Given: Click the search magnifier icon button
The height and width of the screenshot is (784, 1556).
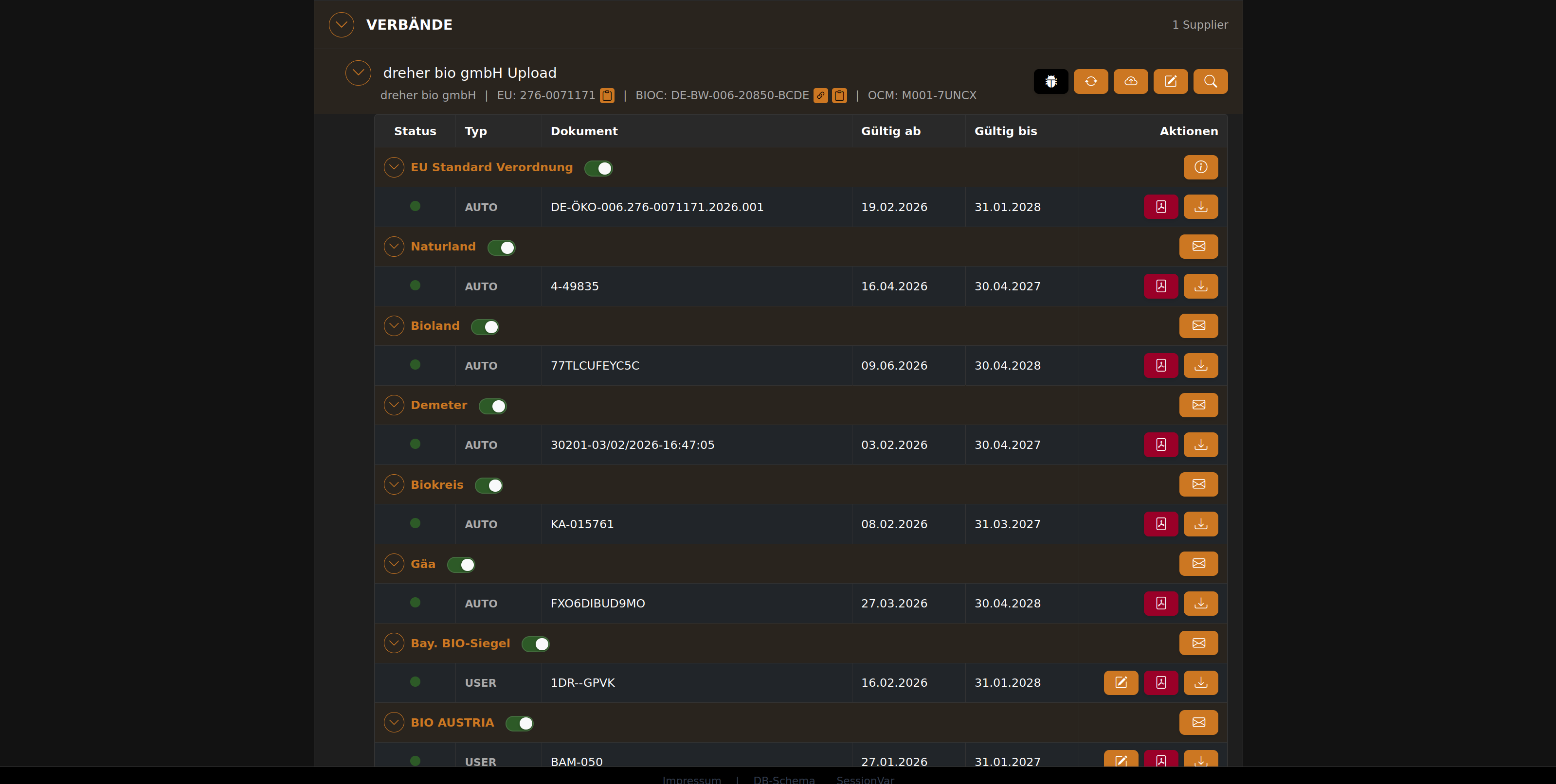Looking at the screenshot, I should point(1210,82).
